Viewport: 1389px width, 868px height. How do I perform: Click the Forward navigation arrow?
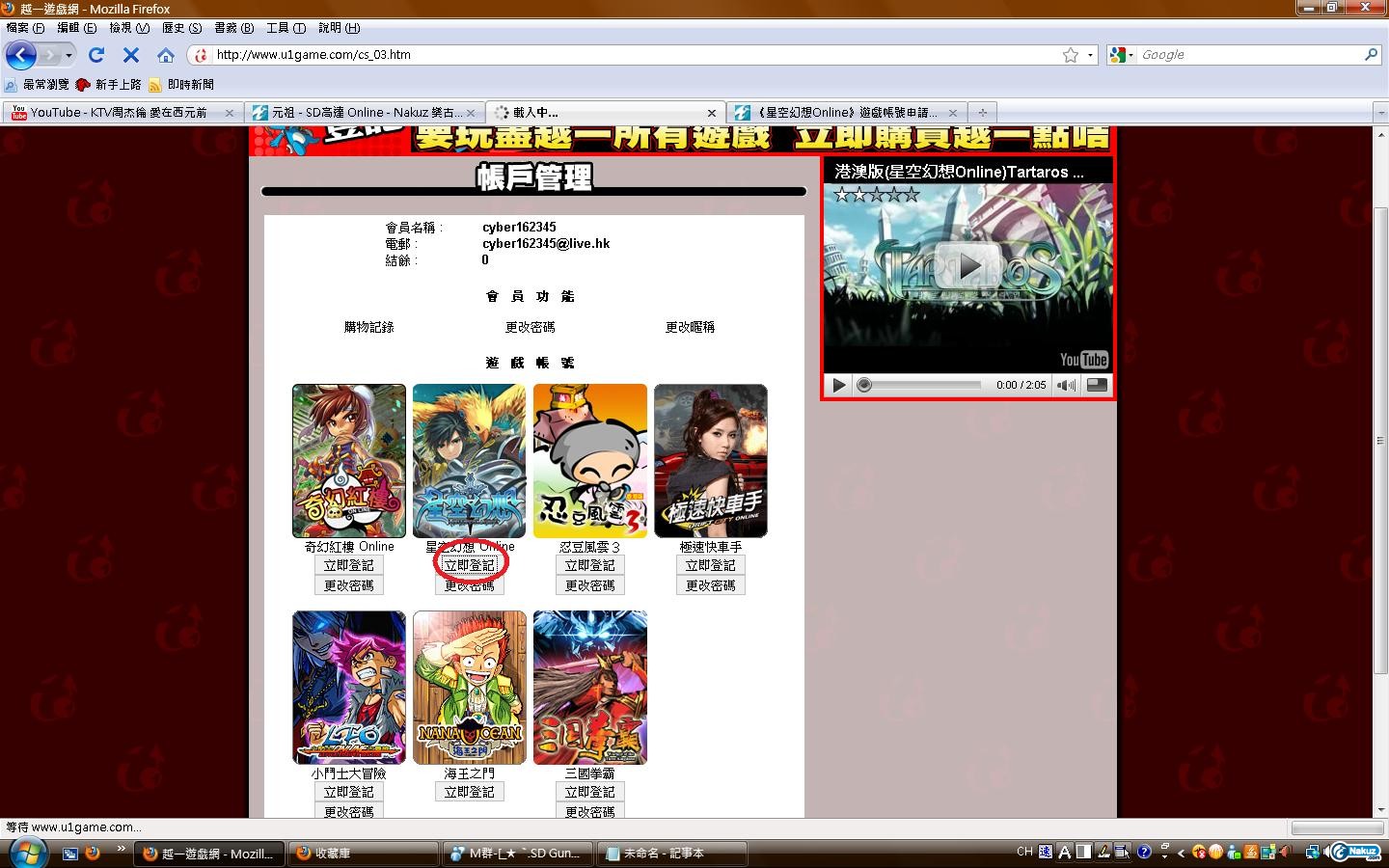tap(50, 55)
